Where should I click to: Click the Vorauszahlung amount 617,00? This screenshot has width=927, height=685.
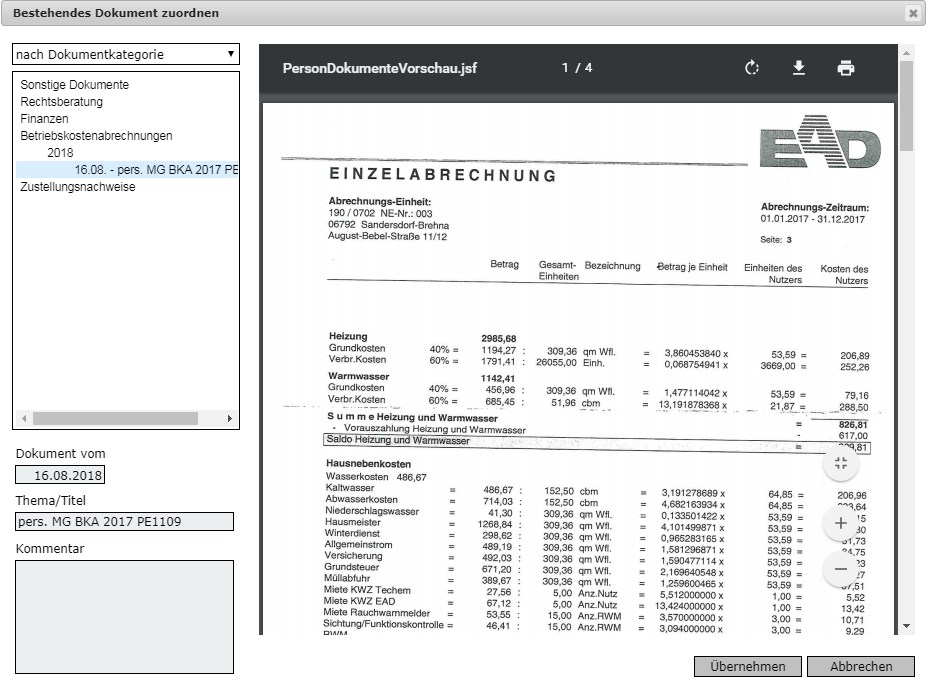click(x=853, y=436)
